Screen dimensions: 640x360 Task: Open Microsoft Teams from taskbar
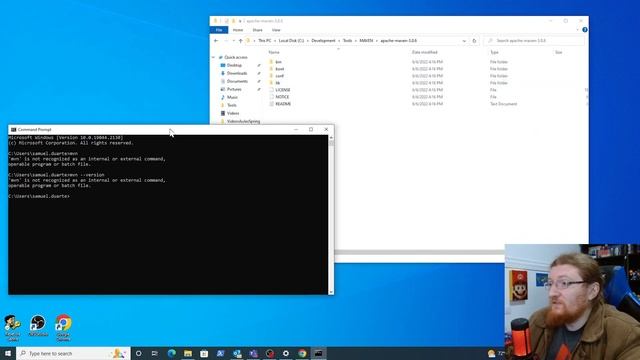(253, 353)
